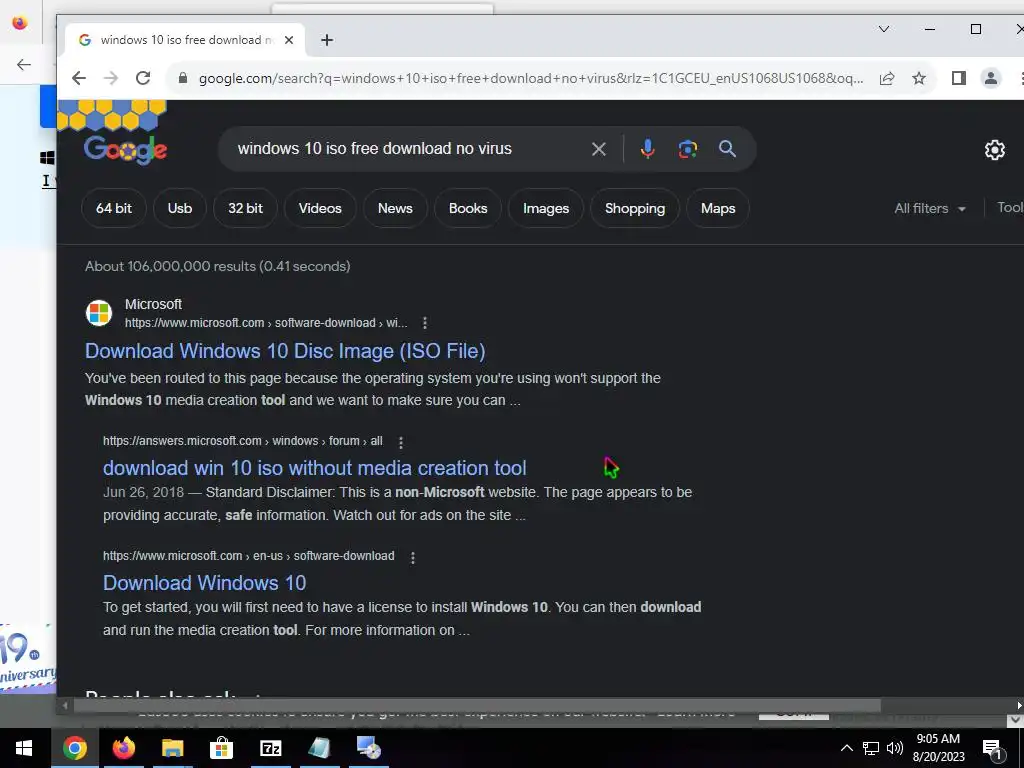Open Chrome from the taskbar
This screenshot has height=768, width=1024.
[74, 748]
